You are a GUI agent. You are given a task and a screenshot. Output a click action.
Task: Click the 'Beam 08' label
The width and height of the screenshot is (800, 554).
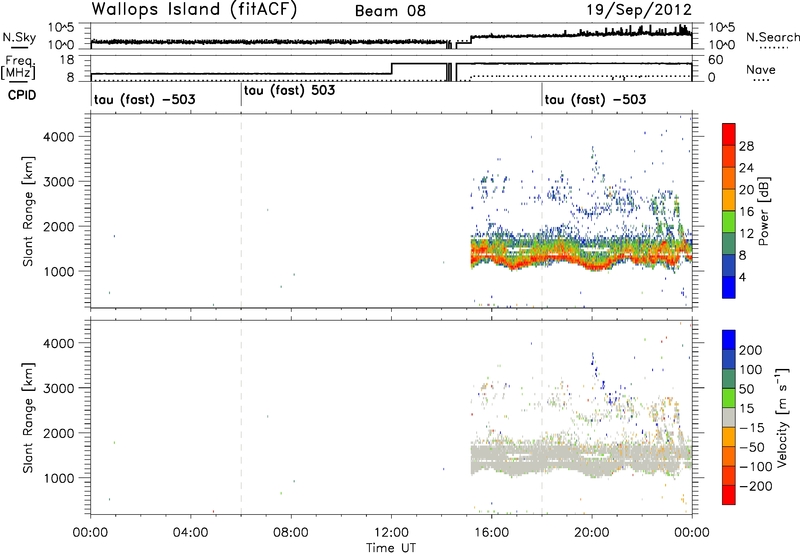(x=390, y=11)
